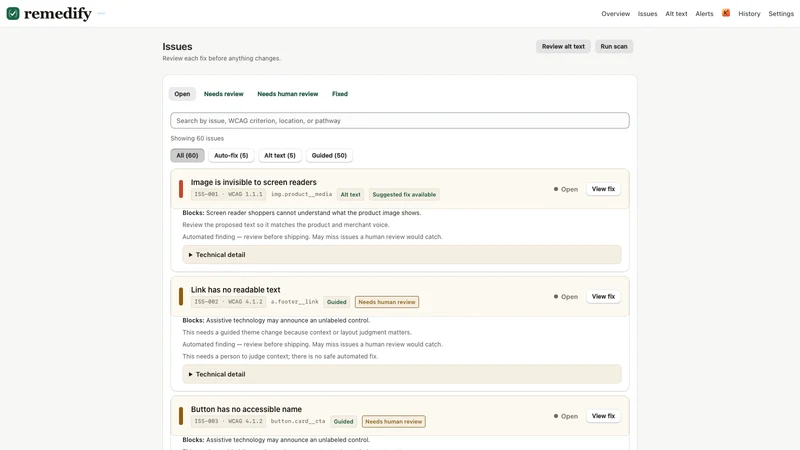
Task: Click the button.card__cta selector text
Action: pos(297,421)
